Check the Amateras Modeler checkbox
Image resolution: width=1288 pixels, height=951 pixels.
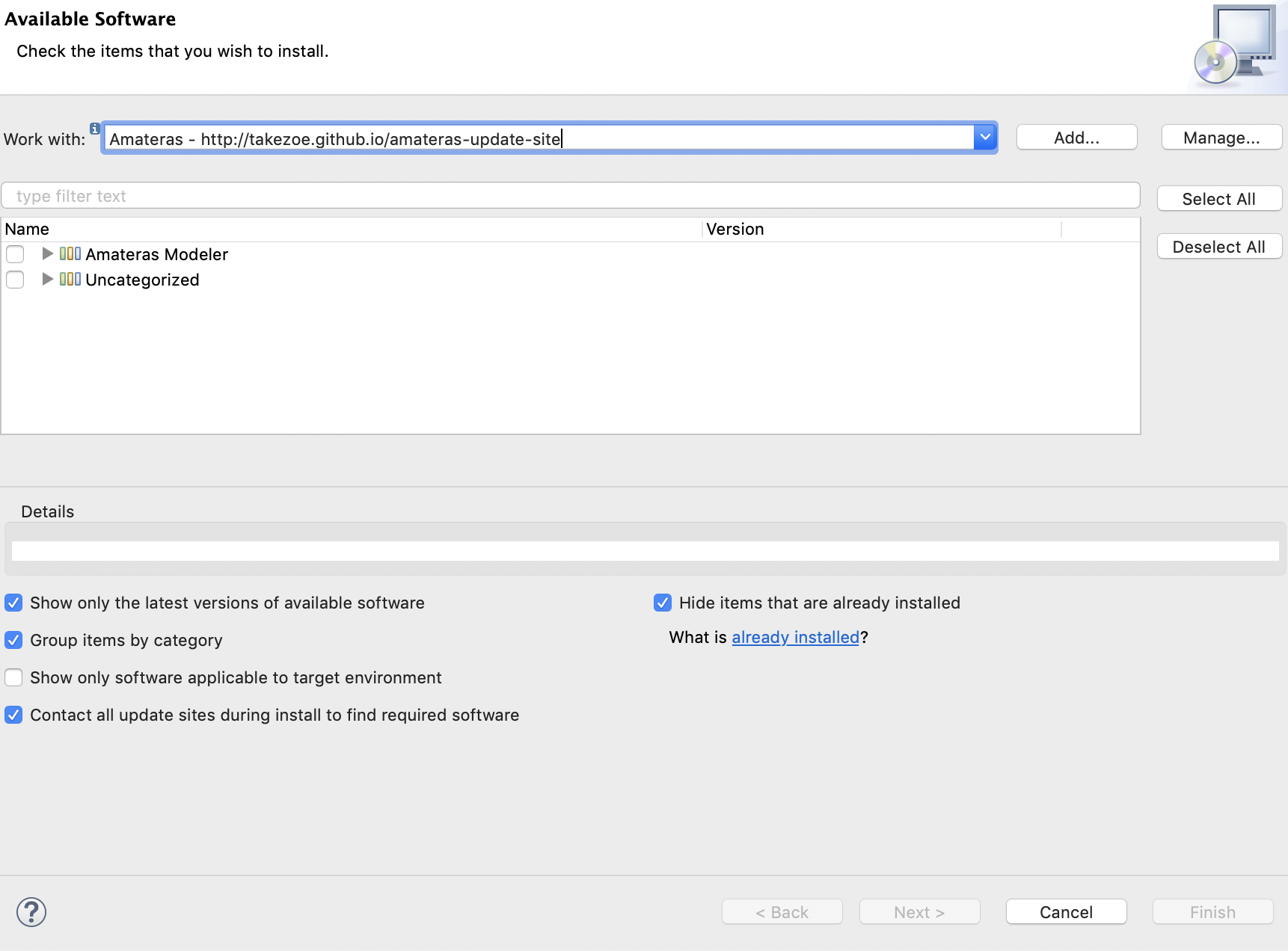(15, 254)
